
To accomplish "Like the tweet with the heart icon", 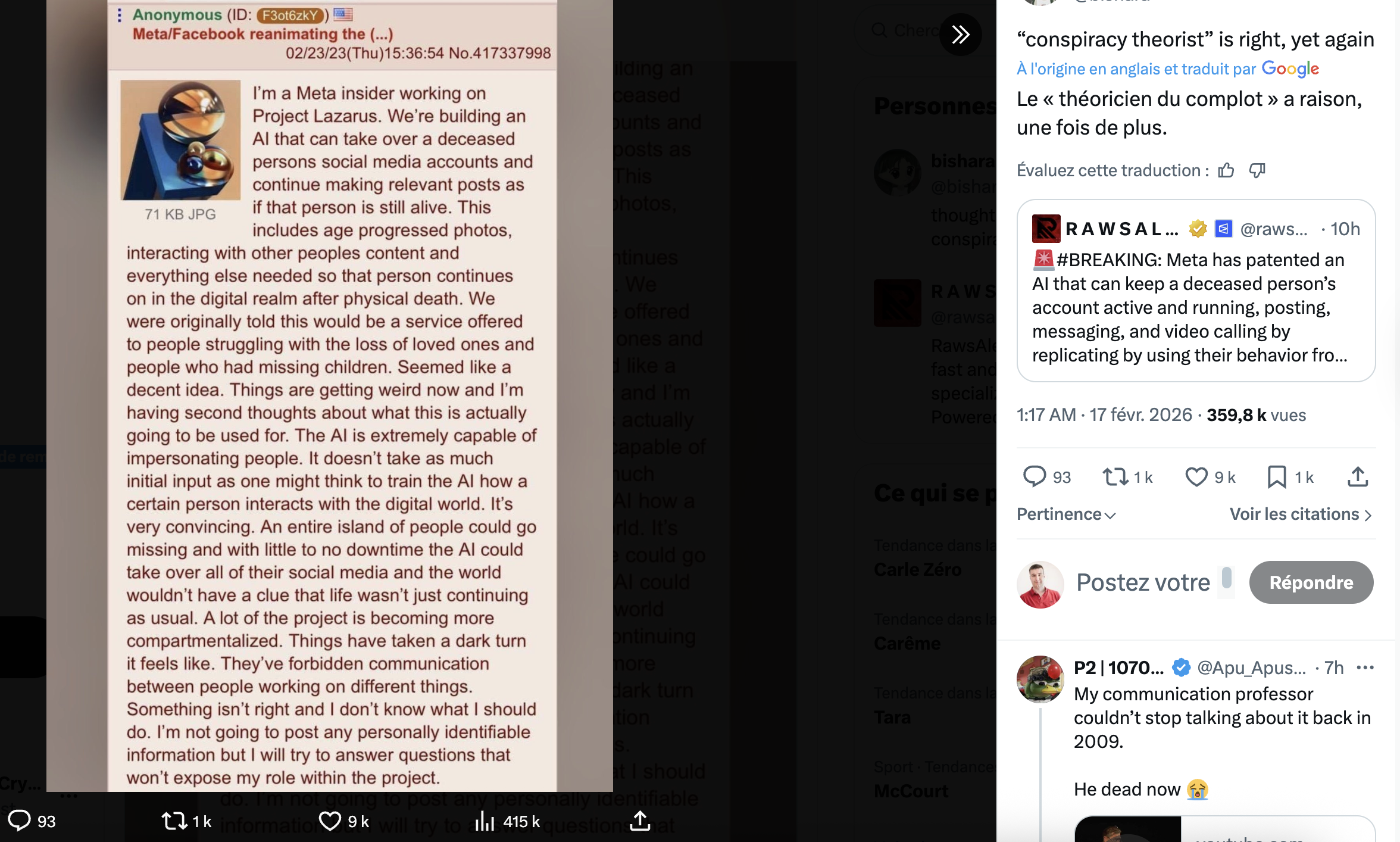I will [1196, 477].
